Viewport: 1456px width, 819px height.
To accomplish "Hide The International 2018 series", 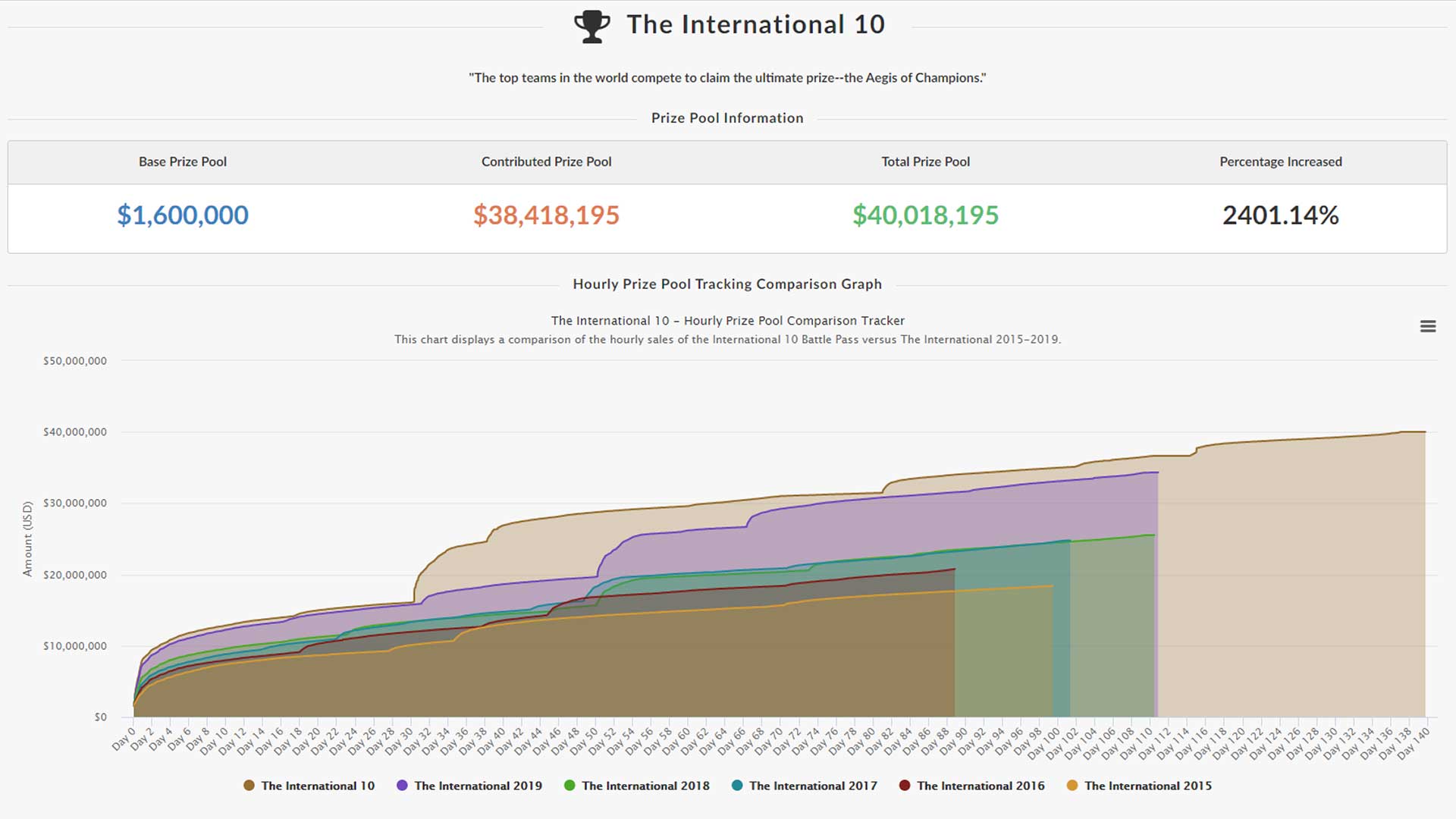I will click(645, 786).
